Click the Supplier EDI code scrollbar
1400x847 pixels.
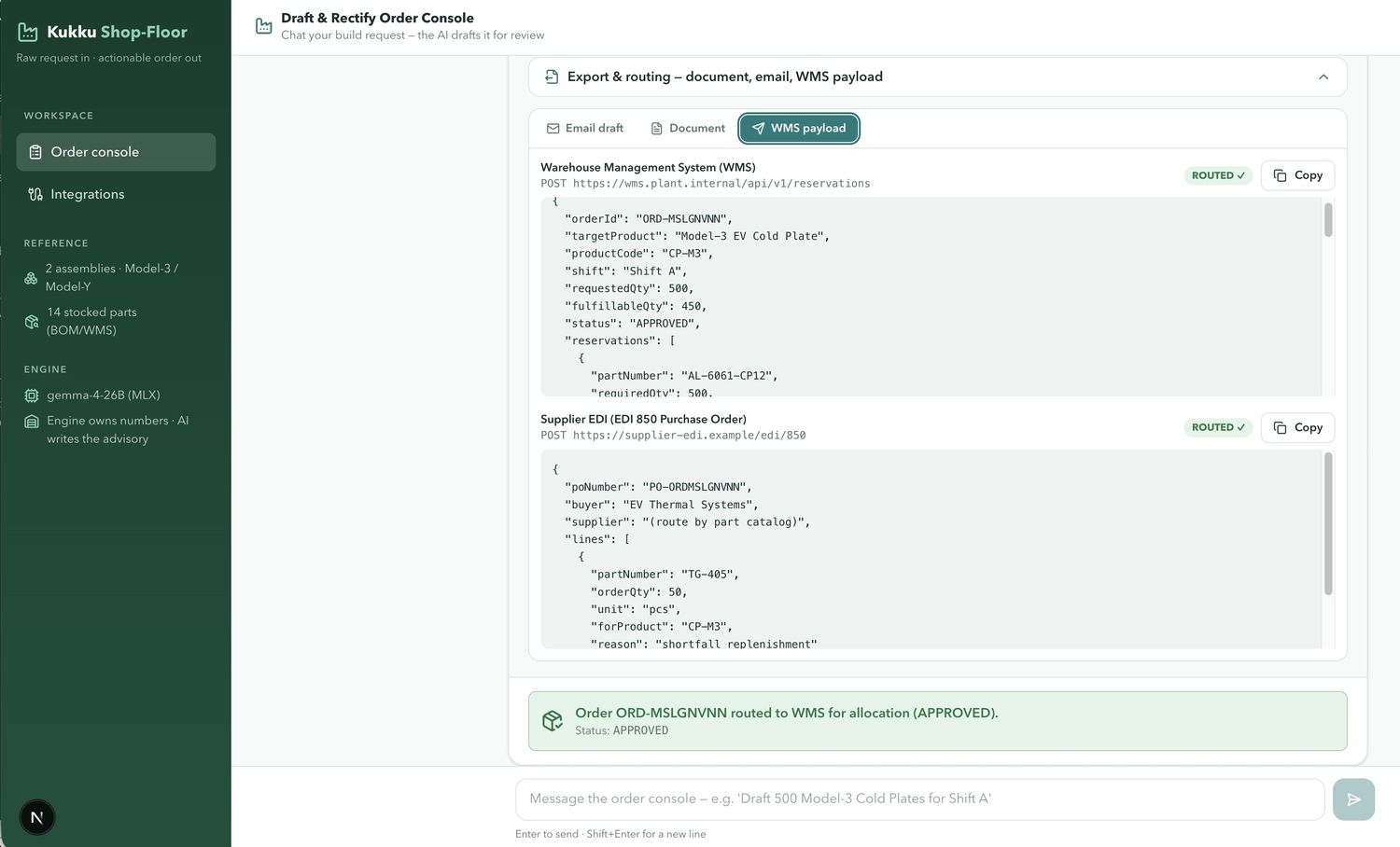pyautogui.click(x=1328, y=523)
